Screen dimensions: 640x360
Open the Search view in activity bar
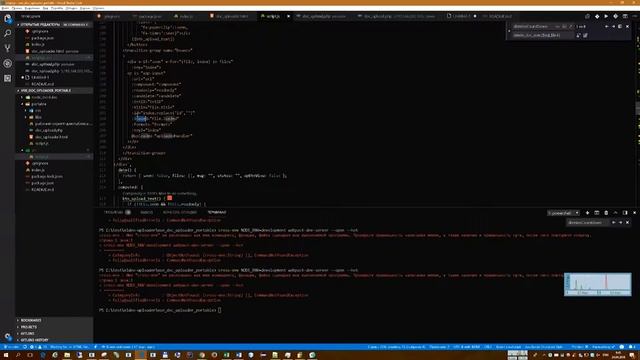point(7,33)
